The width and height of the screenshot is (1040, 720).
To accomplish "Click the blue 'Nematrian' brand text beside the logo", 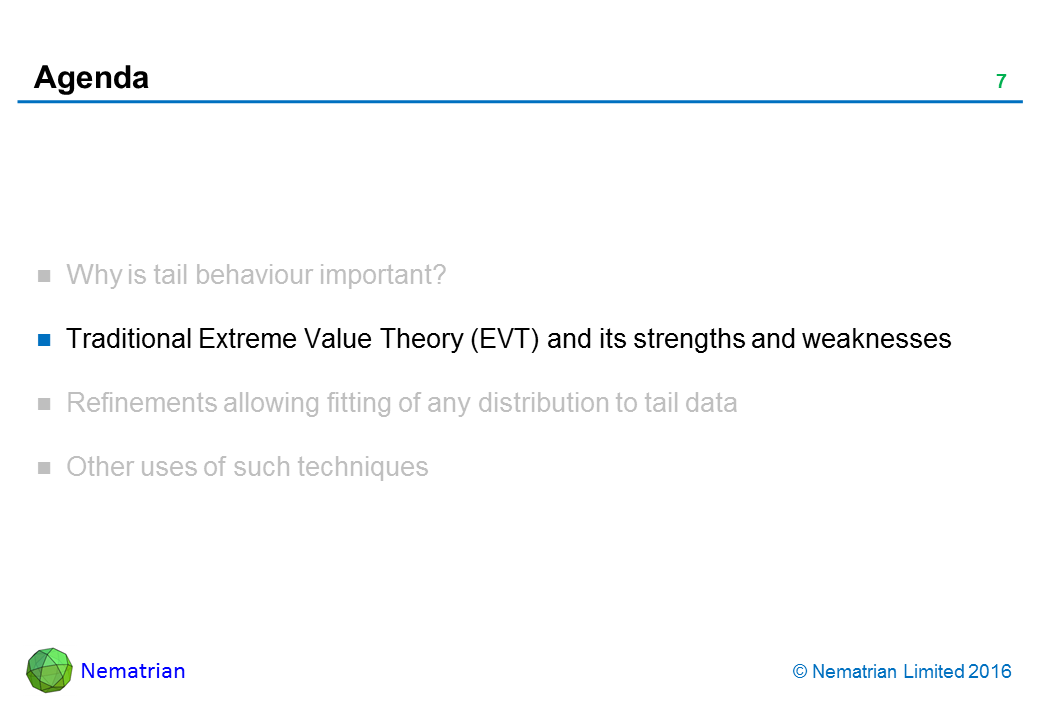I will (x=133, y=671).
